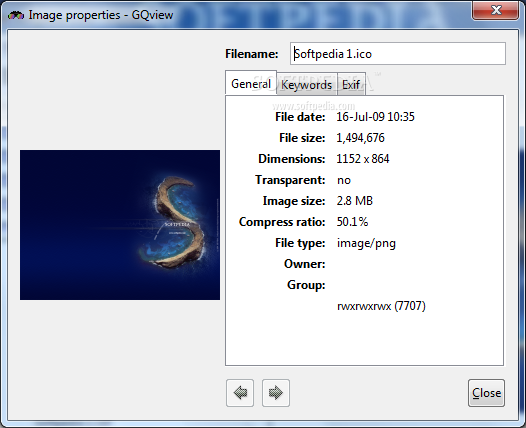The width and height of the screenshot is (526, 428).
Task: Click the Dimensions label
Action: pyautogui.click(x=292, y=159)
